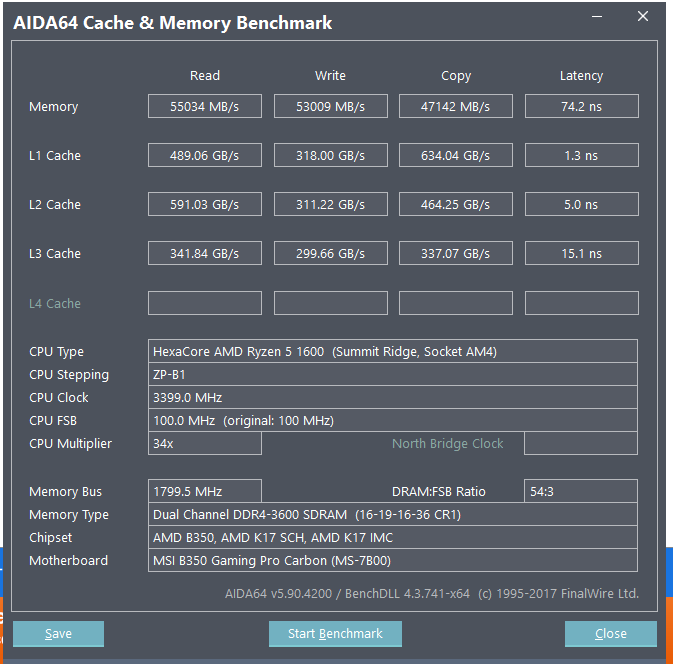This screenshot has width=673, height=664.
Task: Click the Latency column header
Action: coord(581,76)
